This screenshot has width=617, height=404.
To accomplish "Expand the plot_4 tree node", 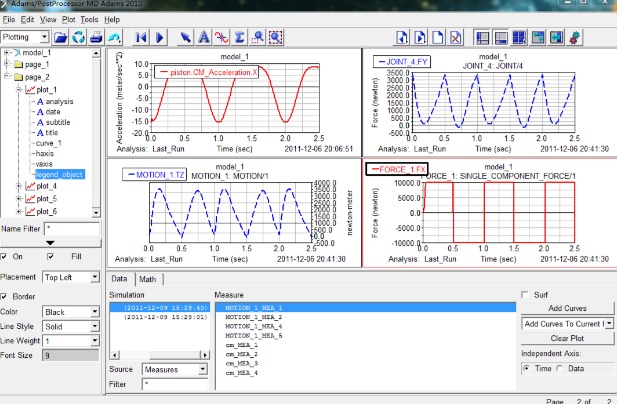I will [x=18, y=185].
